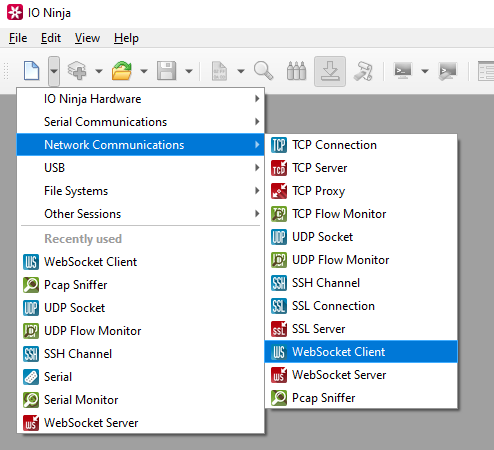This screenshot has width=494, height=450.
Task: Choose UDP Socket in Network submenu
Action: (361, 237)
